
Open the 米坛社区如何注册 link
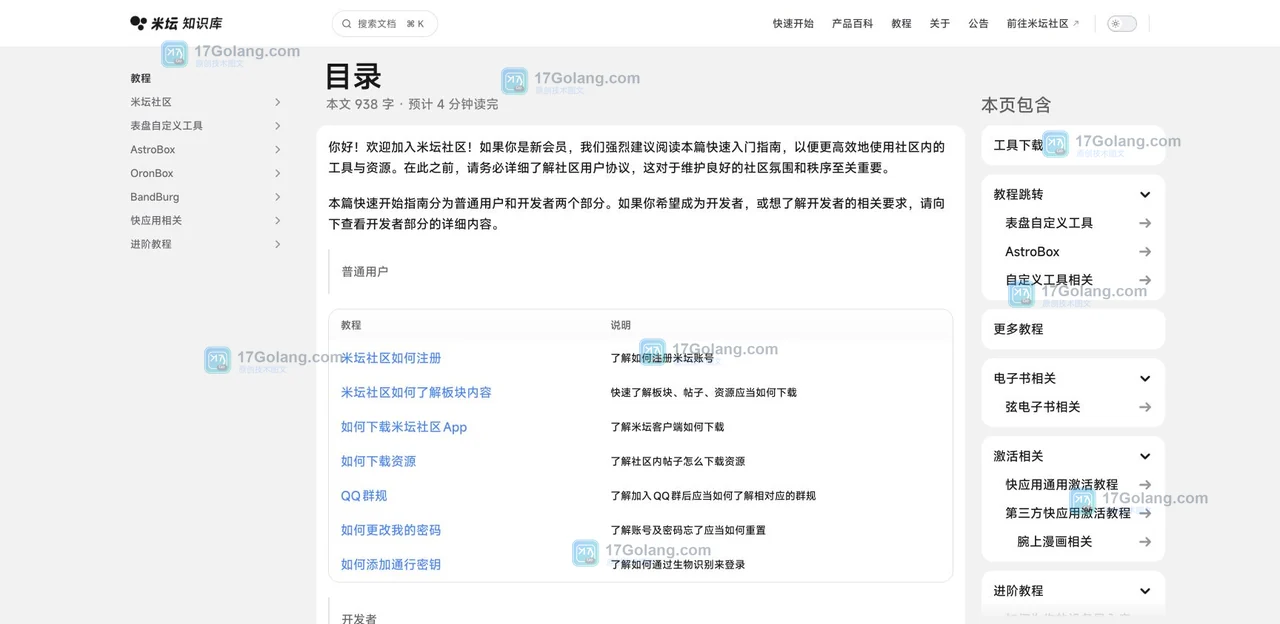click(x=391, y=358)
